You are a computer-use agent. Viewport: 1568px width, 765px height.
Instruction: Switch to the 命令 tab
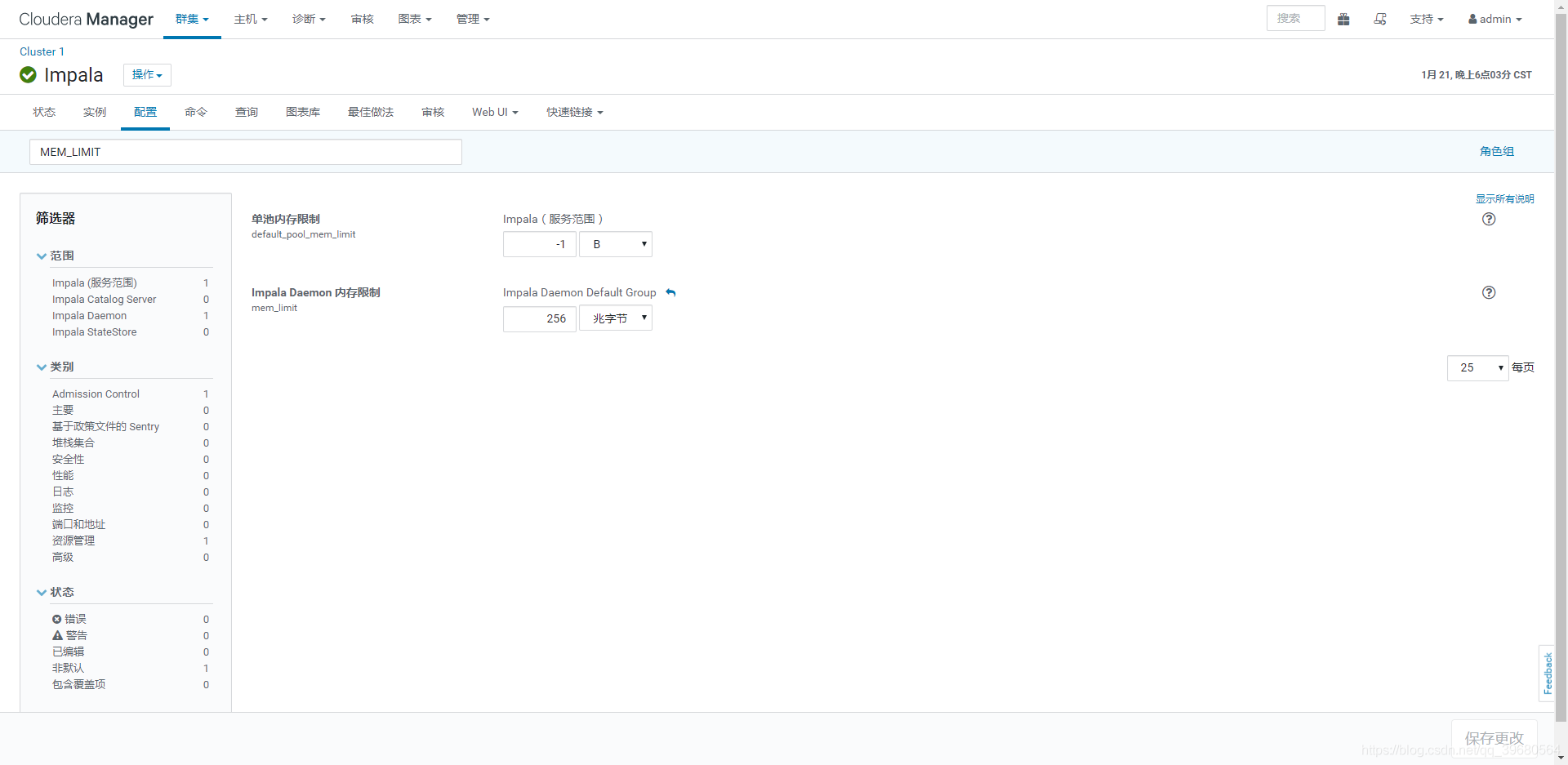pyautogui.click(x=196, y=112)
